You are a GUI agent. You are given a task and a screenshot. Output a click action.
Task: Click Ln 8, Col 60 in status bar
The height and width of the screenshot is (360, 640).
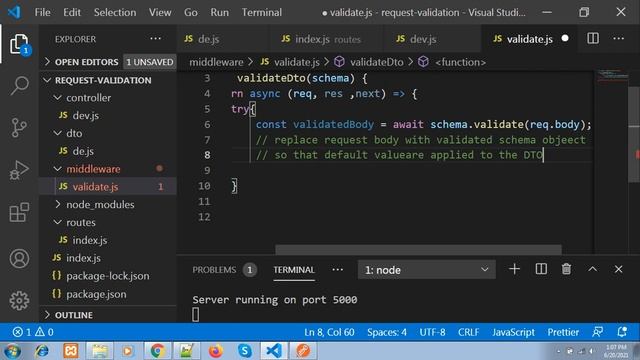(x=329, y=332)
